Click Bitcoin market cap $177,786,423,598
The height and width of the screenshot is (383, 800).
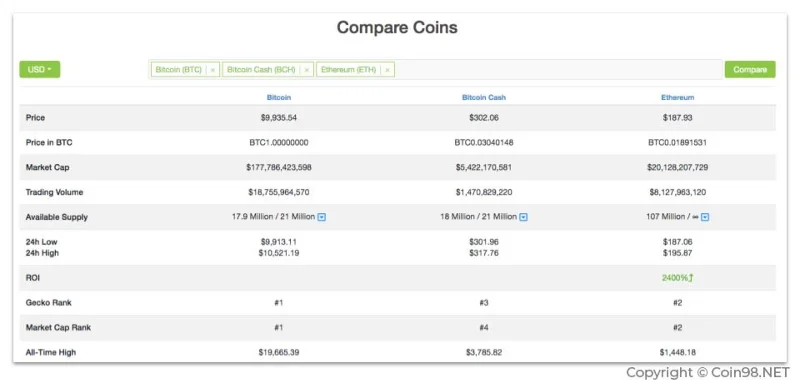(x=279, y=167)
